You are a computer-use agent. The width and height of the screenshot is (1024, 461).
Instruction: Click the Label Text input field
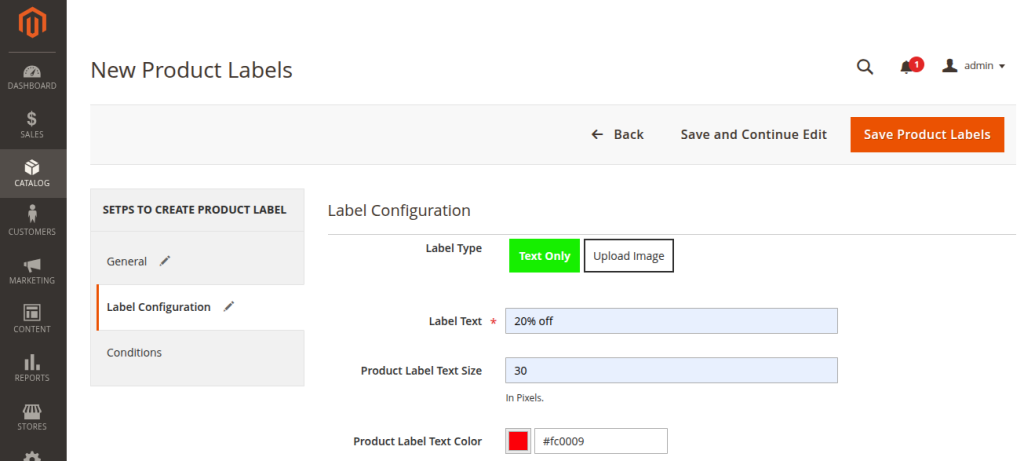click(671, 321)
